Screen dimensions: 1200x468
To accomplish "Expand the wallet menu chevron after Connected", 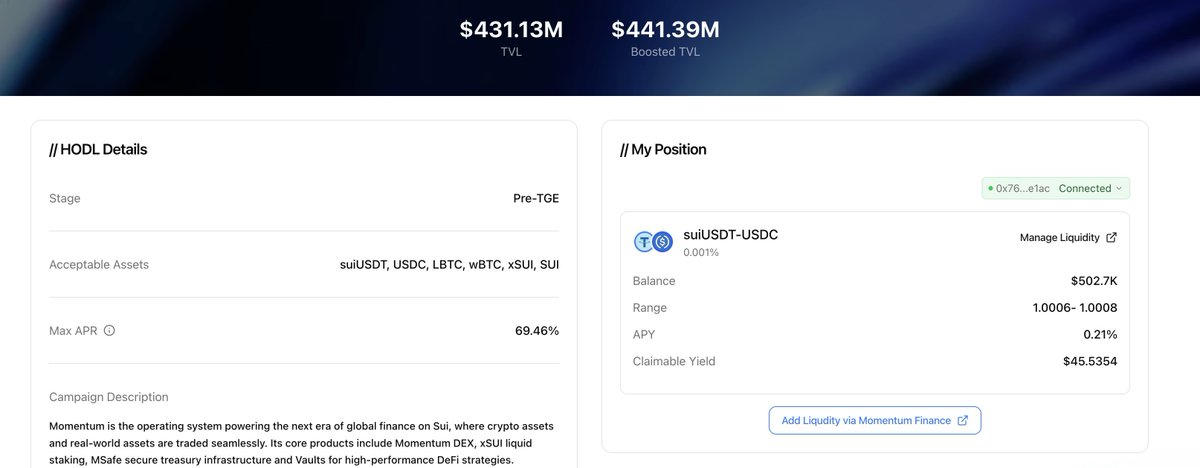I will click(x=1119, y=188).
